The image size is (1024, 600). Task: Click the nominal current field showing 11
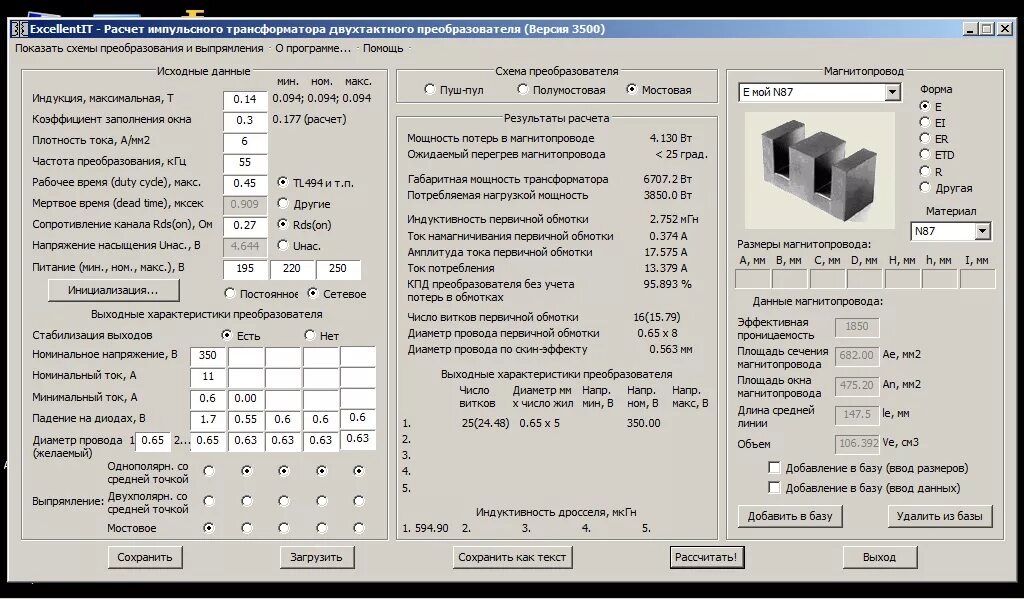(x=208, y=377)
